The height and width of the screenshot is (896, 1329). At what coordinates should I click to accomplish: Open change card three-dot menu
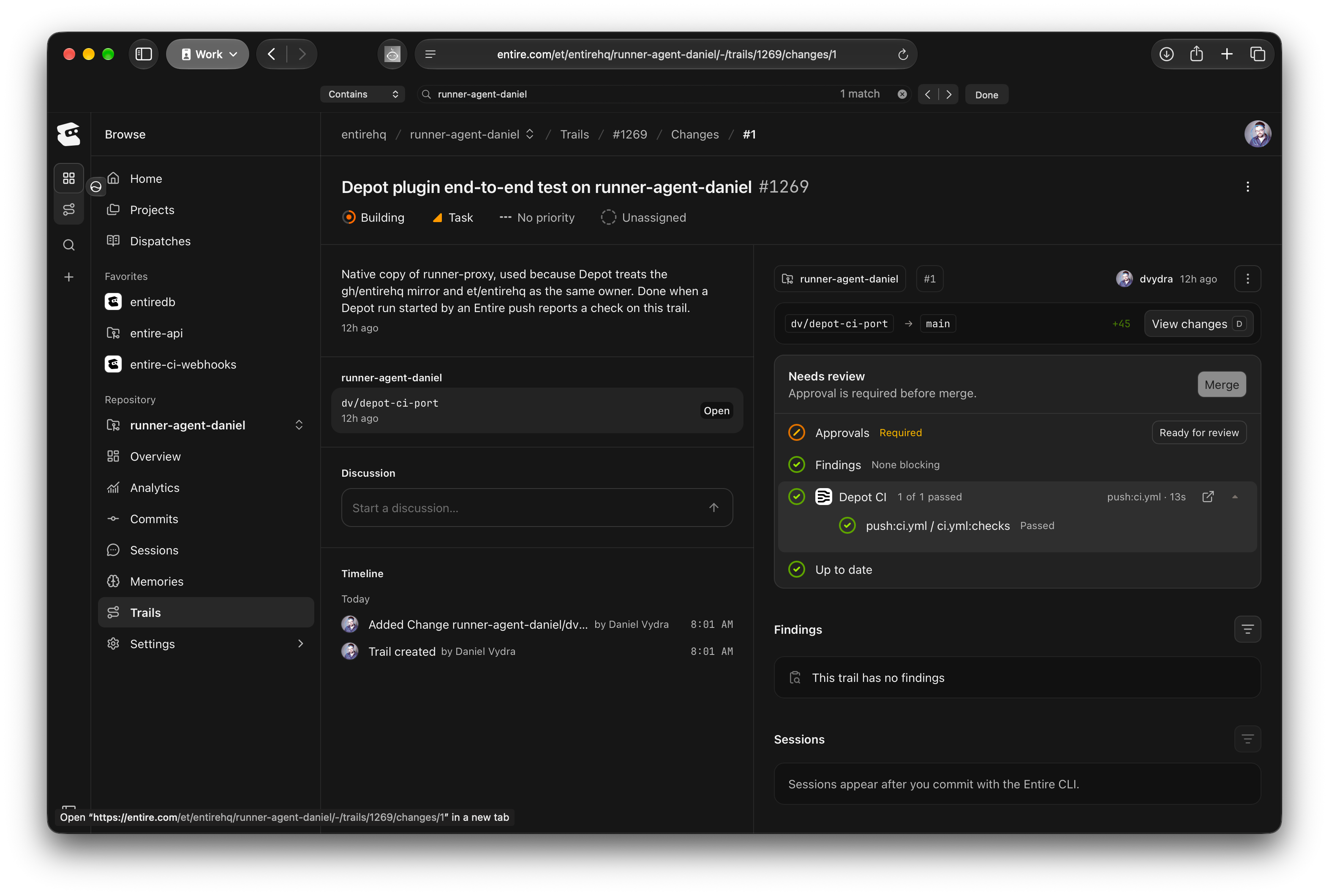pos(1247,279)
